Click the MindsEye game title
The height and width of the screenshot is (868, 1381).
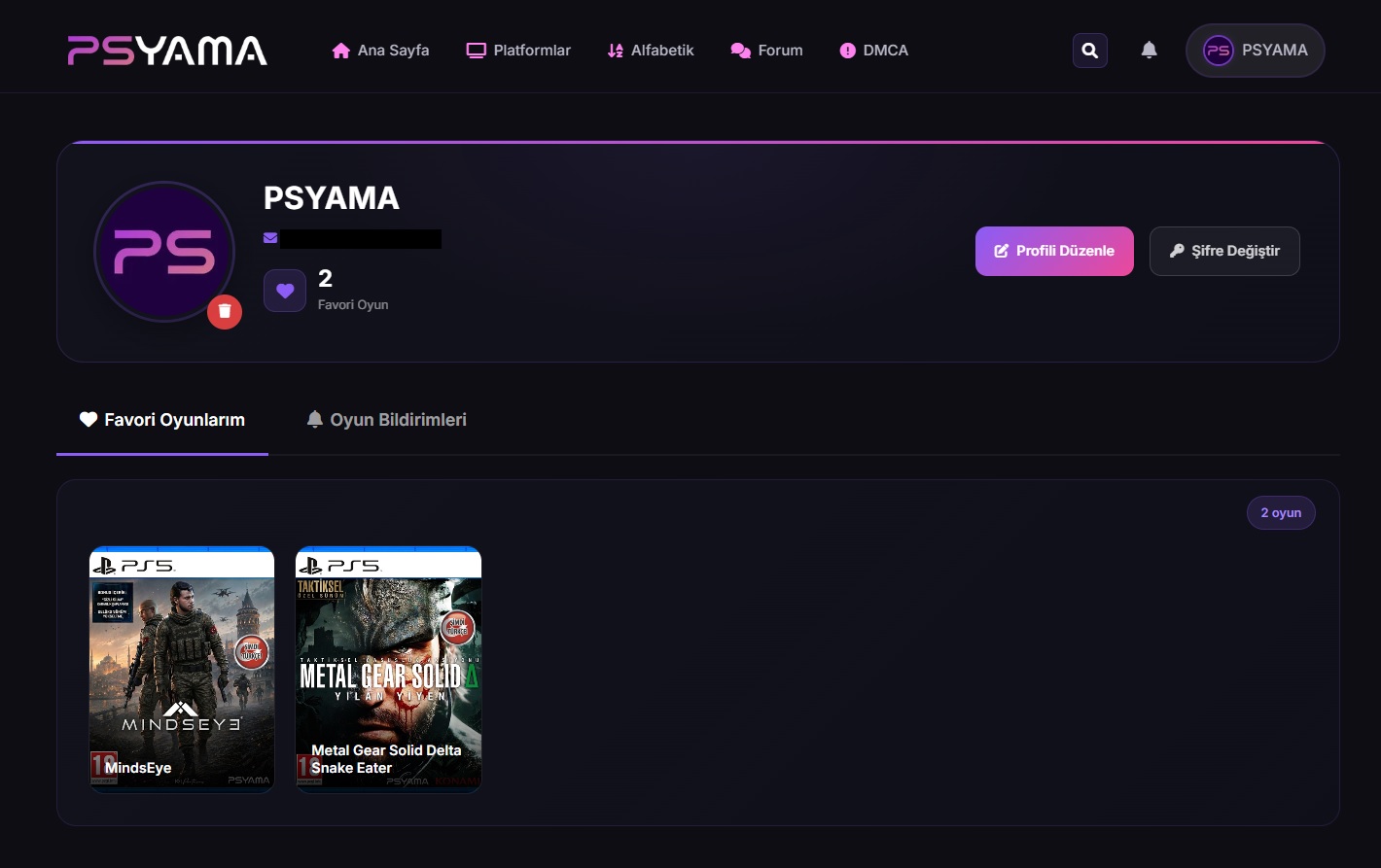click(x=138, y=768)
